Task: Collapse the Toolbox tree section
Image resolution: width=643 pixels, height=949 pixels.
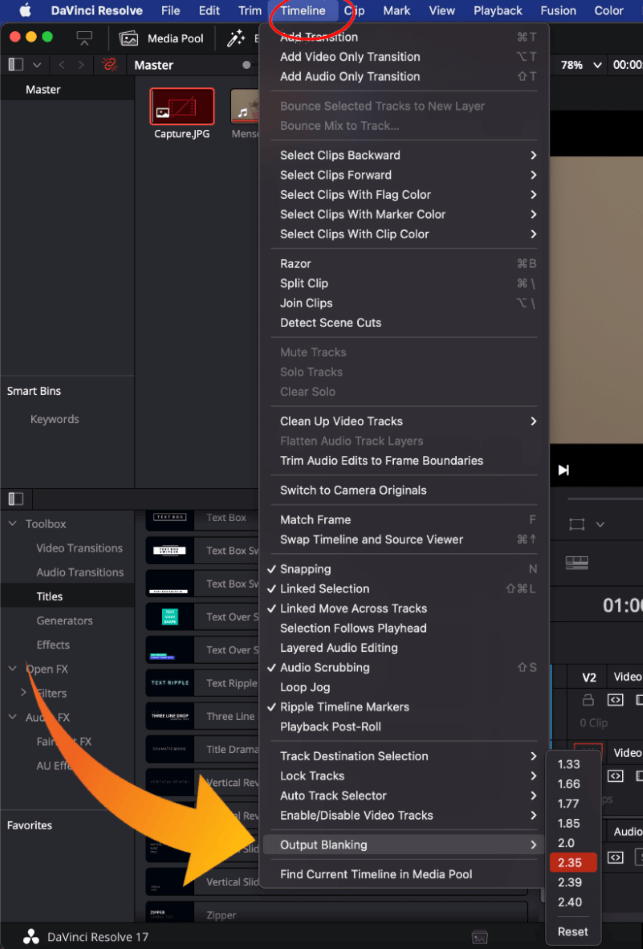Action: 13,524
